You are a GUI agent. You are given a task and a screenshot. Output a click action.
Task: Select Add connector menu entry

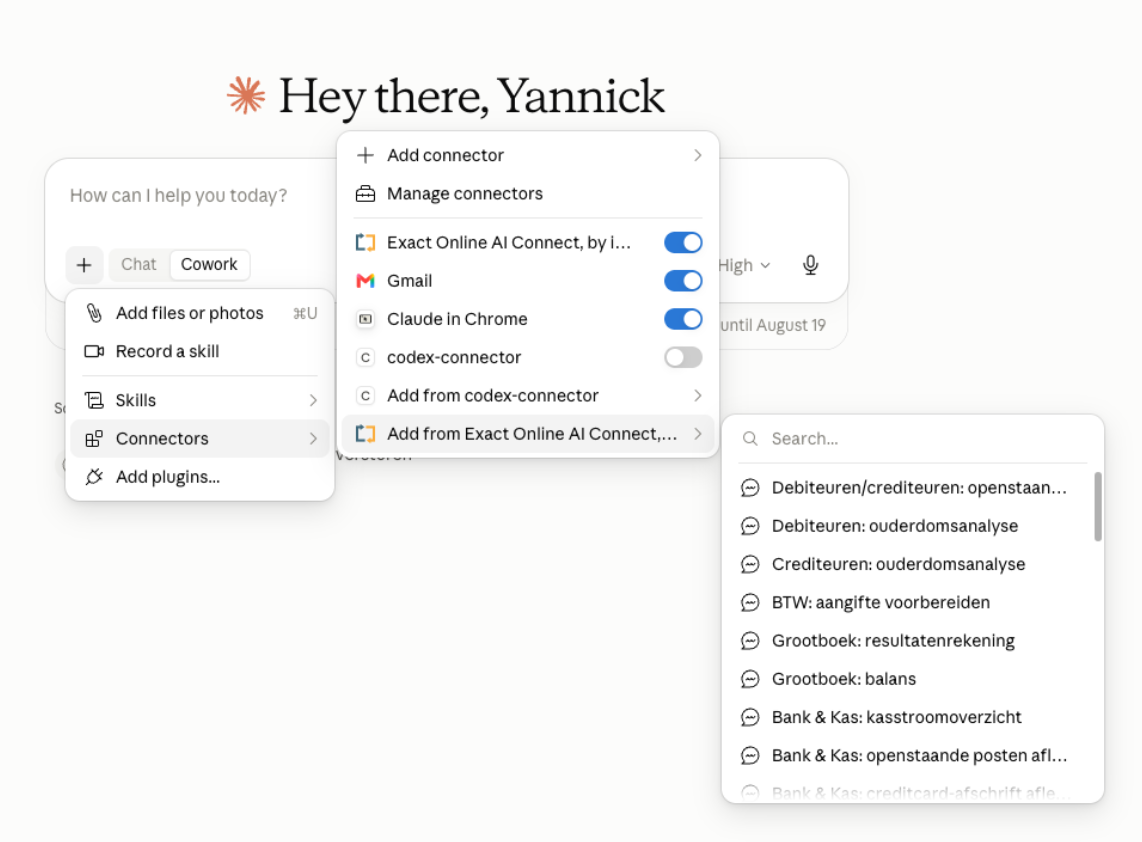coord(528,155)
